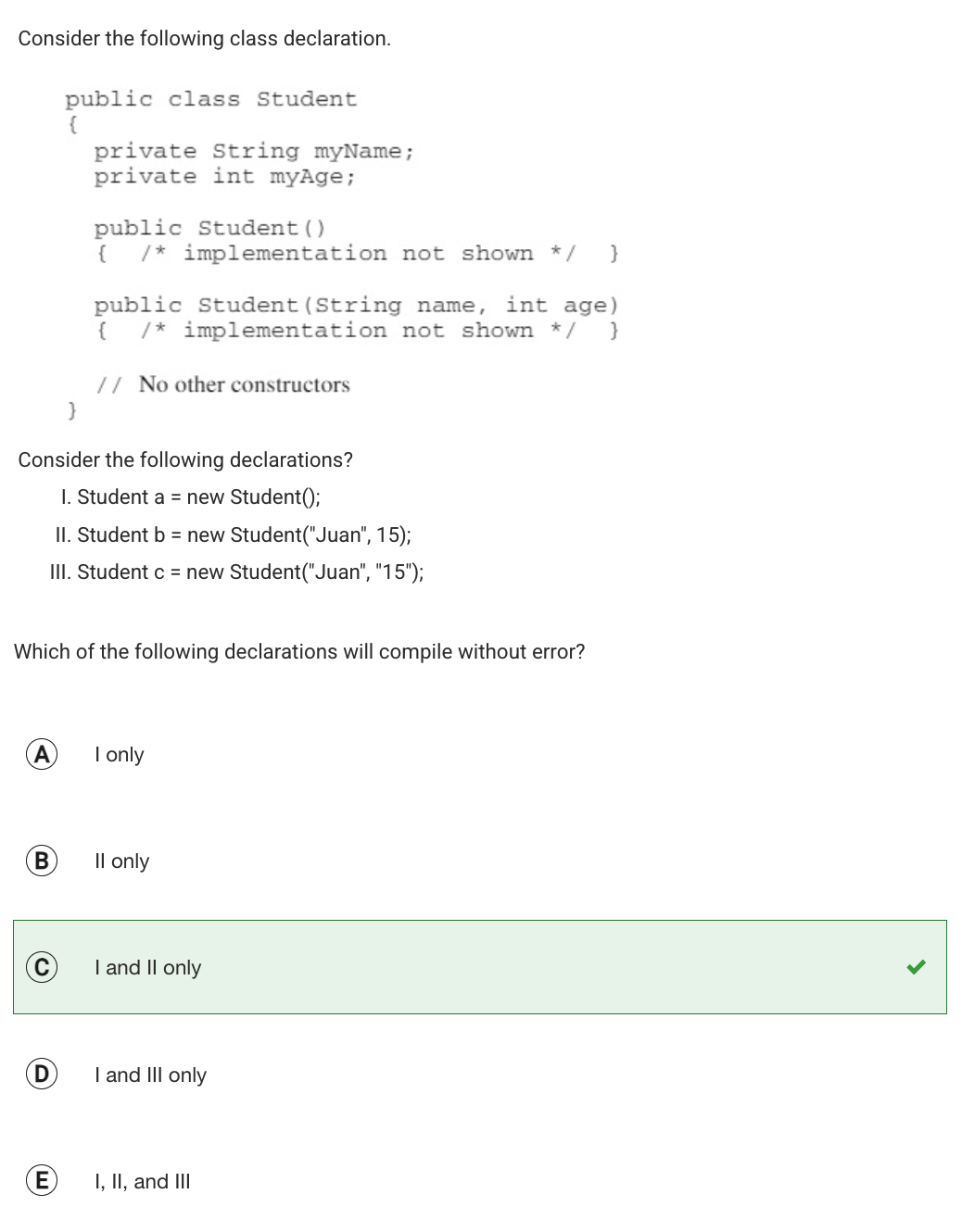
Task: Select the circled letter E option
Action: click(x=41, y=1181)
